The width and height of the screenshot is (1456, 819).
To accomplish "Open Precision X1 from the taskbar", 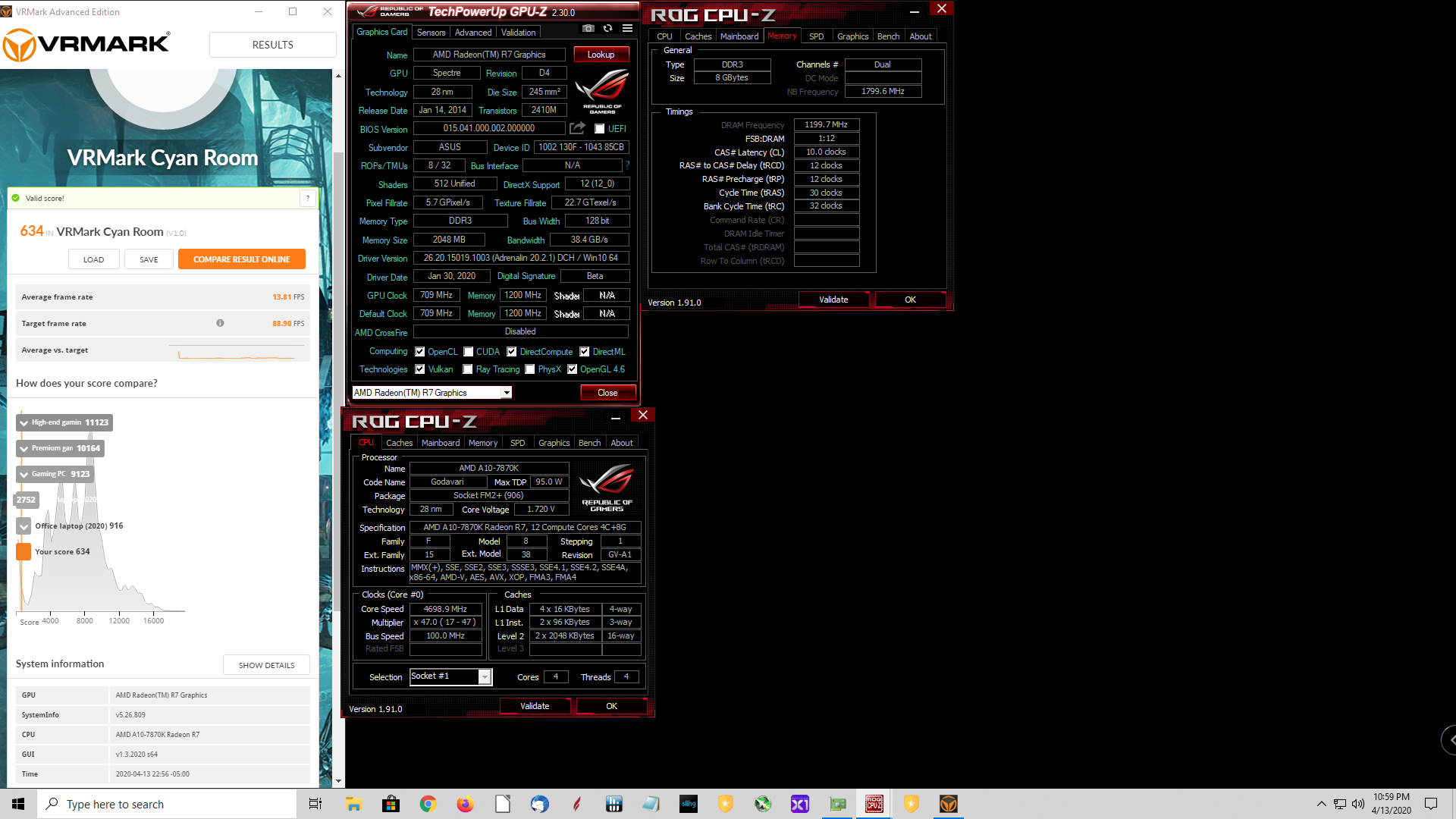I will coord(800,804).
